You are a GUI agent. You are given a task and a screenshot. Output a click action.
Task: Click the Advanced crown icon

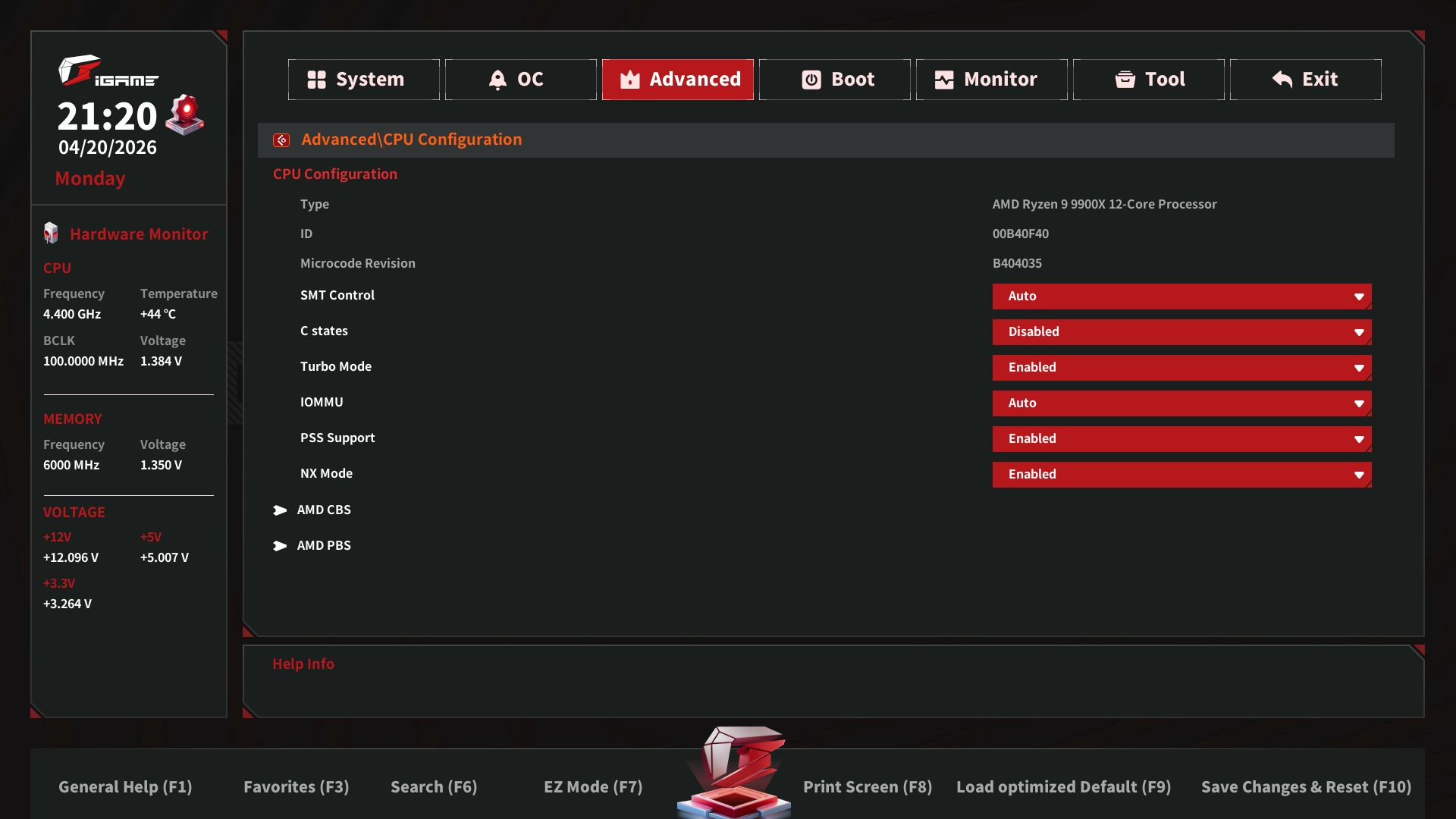(630, 80)
